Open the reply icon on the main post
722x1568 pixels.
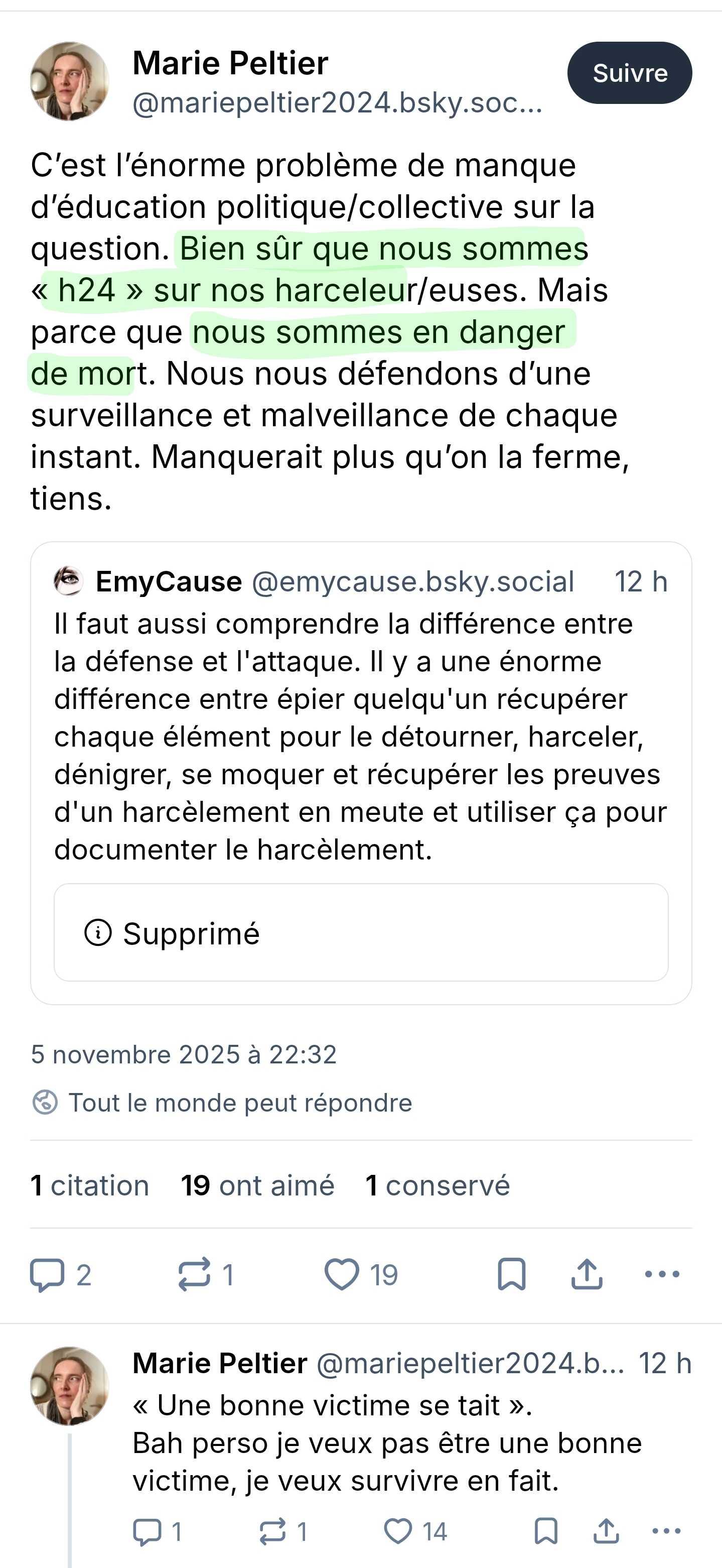point(48,1274)
